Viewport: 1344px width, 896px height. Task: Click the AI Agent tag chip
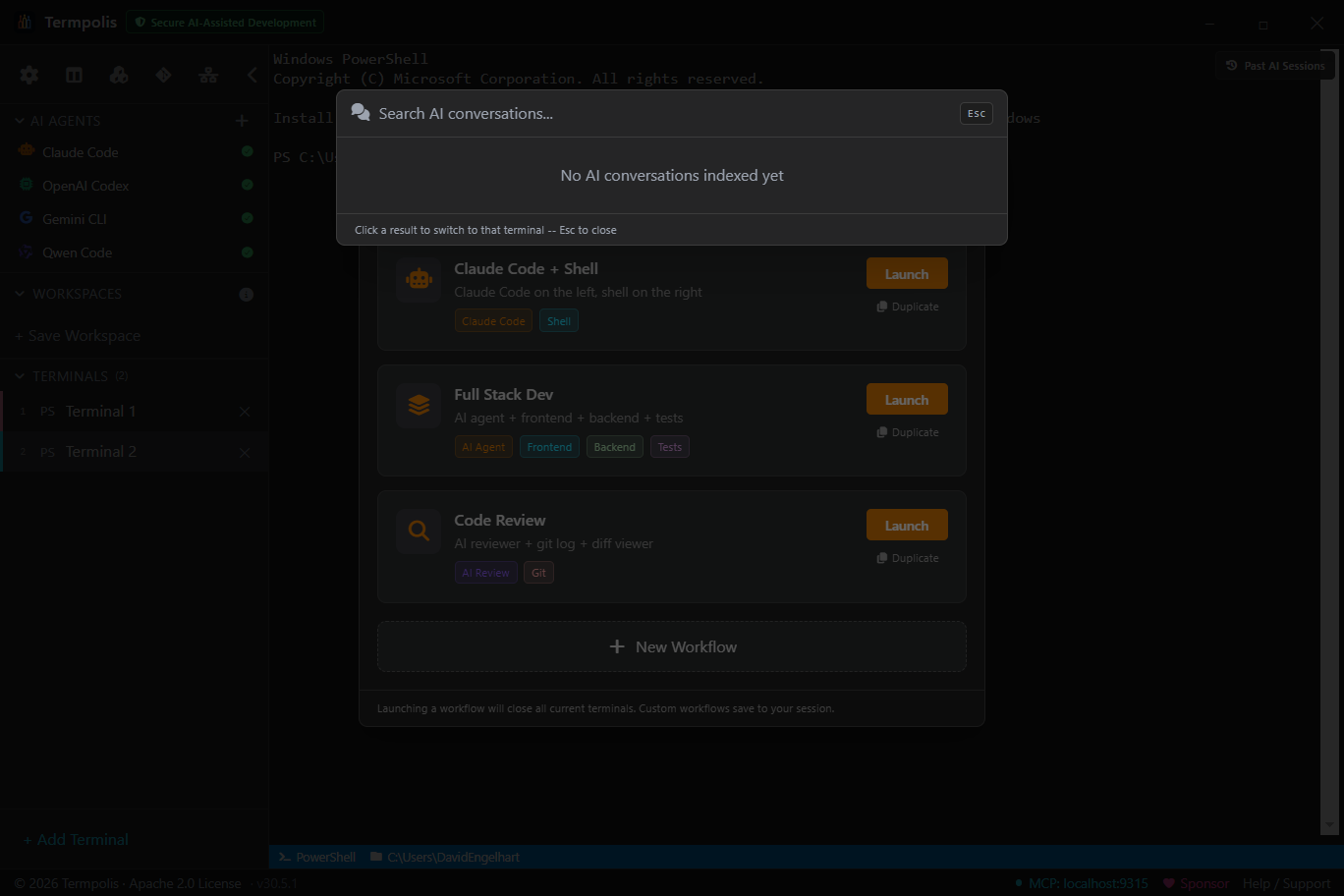click(x=483, y=447)
